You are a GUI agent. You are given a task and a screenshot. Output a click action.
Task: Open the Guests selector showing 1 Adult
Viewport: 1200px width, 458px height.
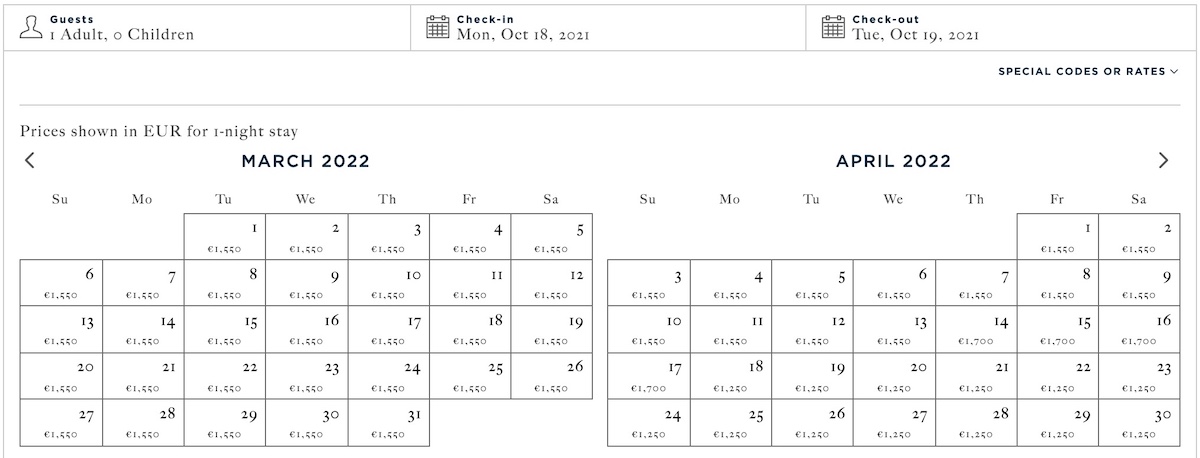tap(206, 26)
